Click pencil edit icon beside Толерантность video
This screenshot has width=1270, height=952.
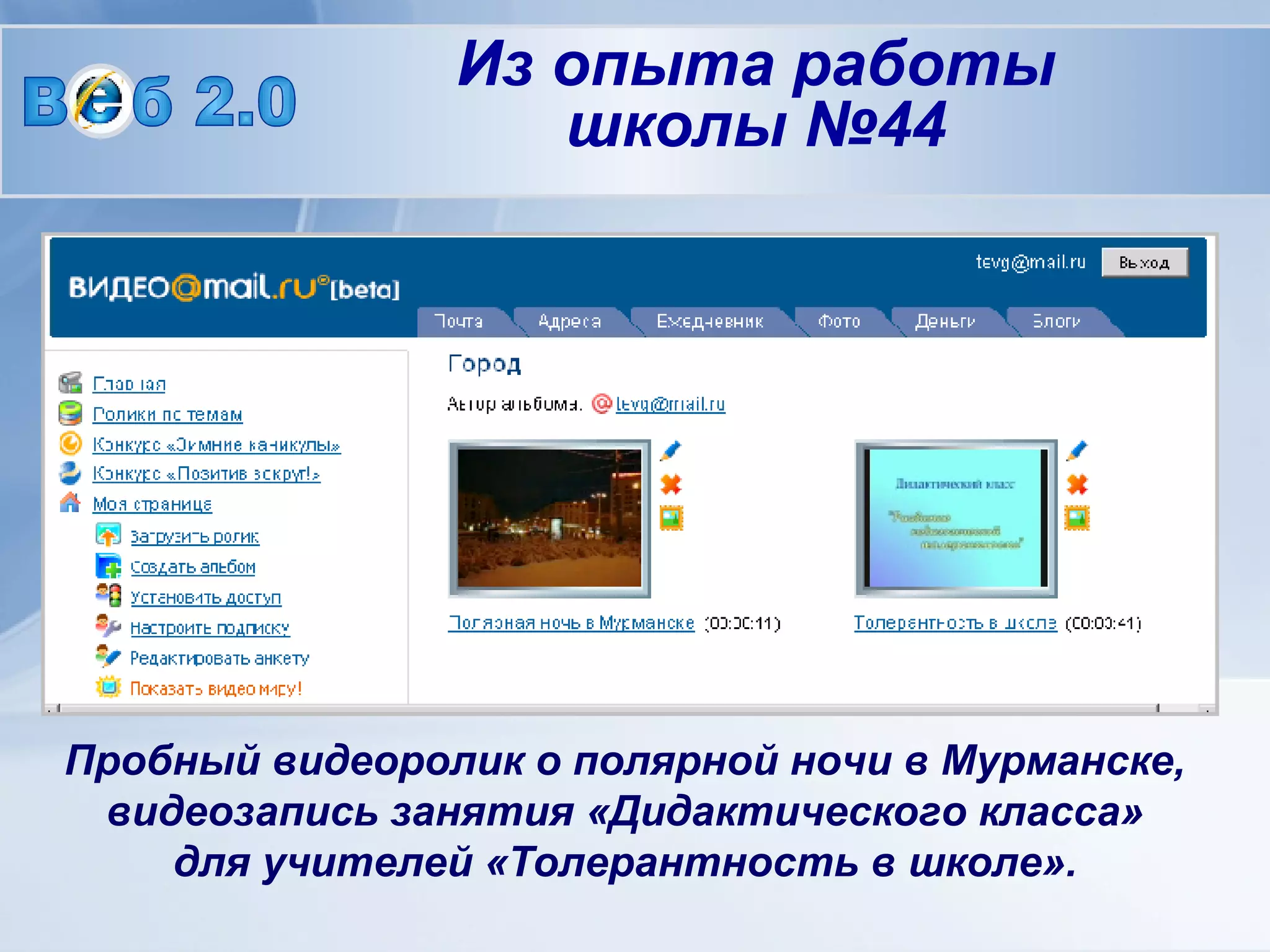pyautogui.click(x=1077, y=451)
